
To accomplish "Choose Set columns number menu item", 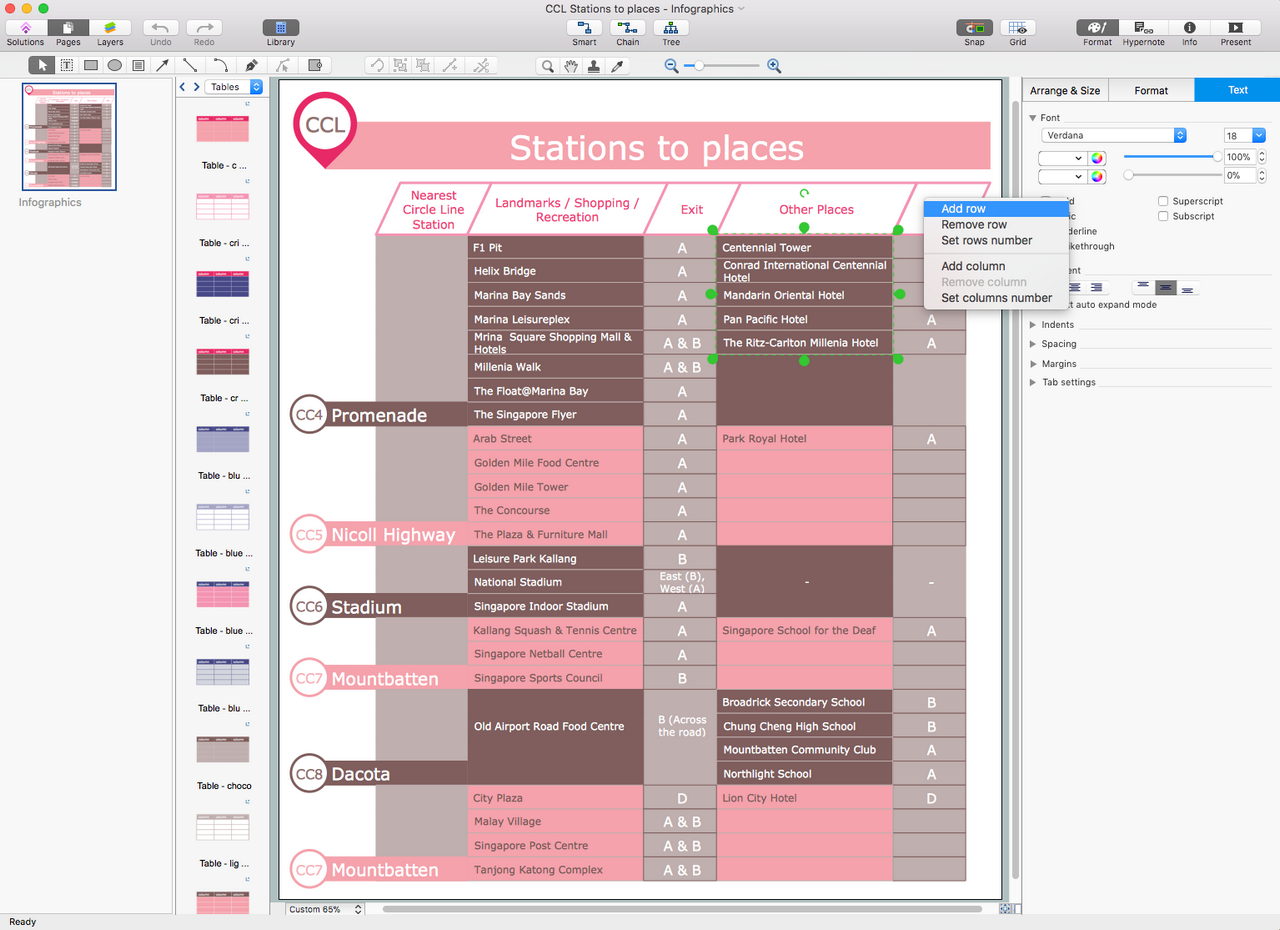I will [996, 298].
